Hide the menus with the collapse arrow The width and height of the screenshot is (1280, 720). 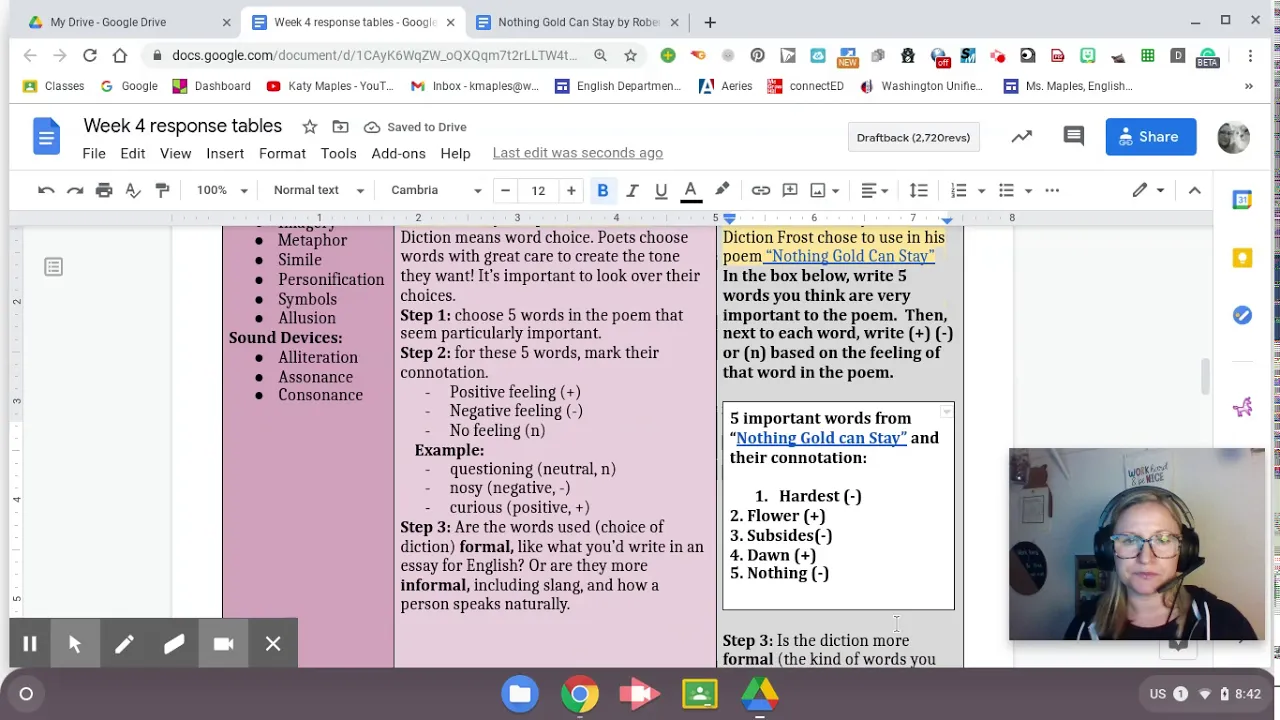pyautogui.click(x=1195, y=190)
